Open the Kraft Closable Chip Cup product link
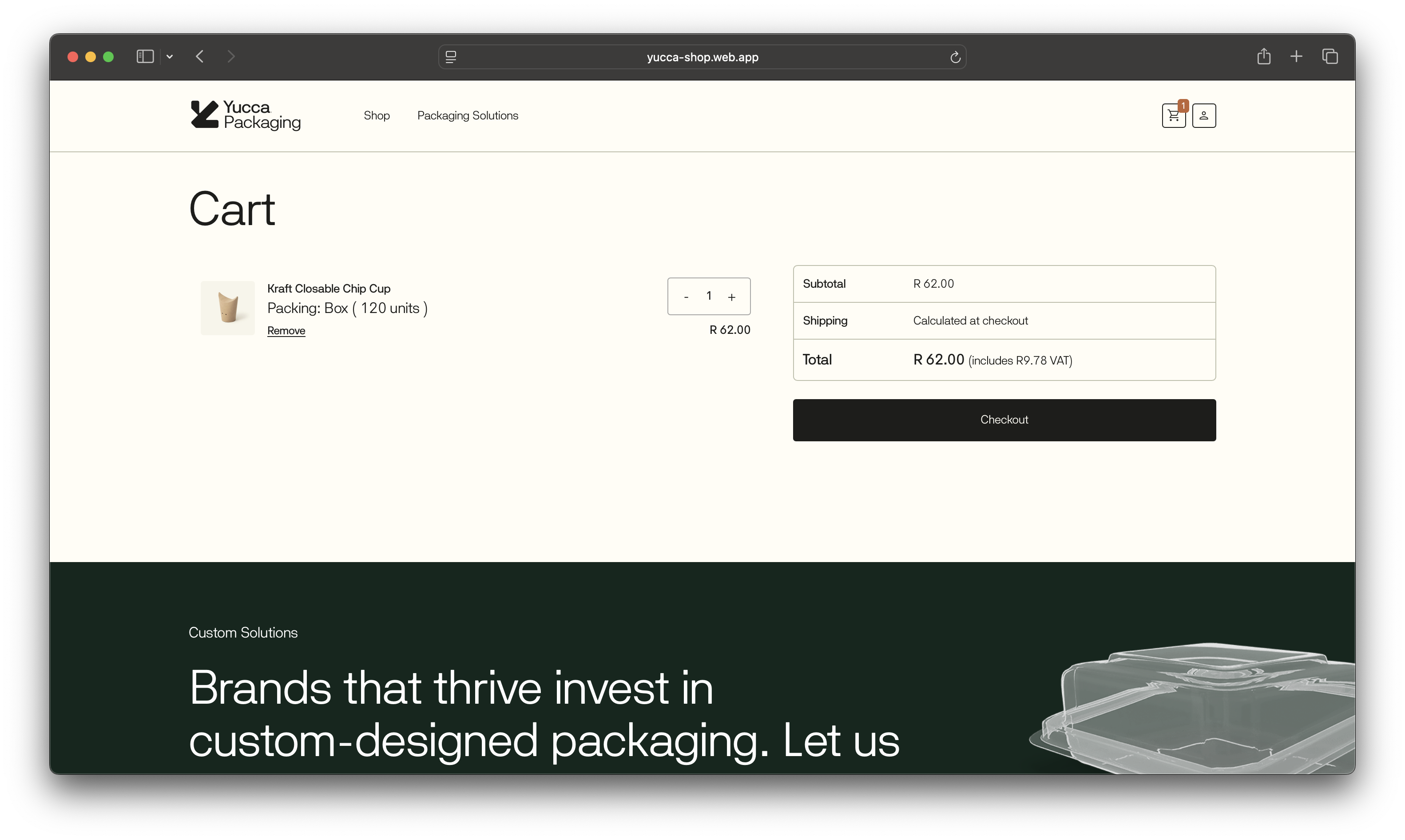Viewport: 1405px width, 840px height. 328,289
